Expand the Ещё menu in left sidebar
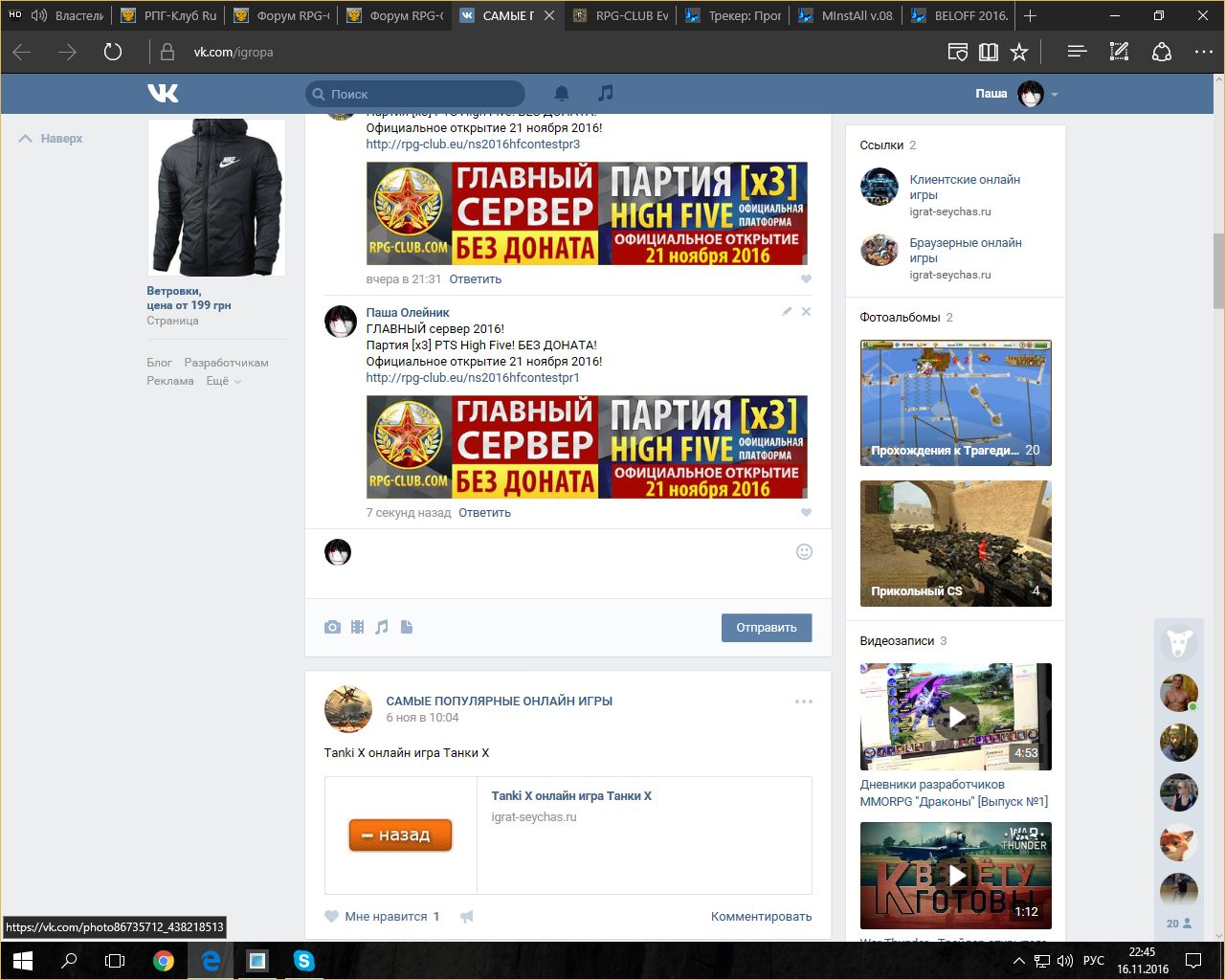Viewport: 1225px width, 980px height. [x=224, y=381]
